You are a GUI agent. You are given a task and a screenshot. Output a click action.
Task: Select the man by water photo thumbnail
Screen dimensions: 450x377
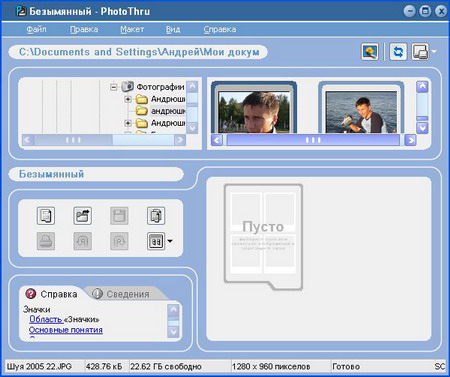click(x=361, y=108)
